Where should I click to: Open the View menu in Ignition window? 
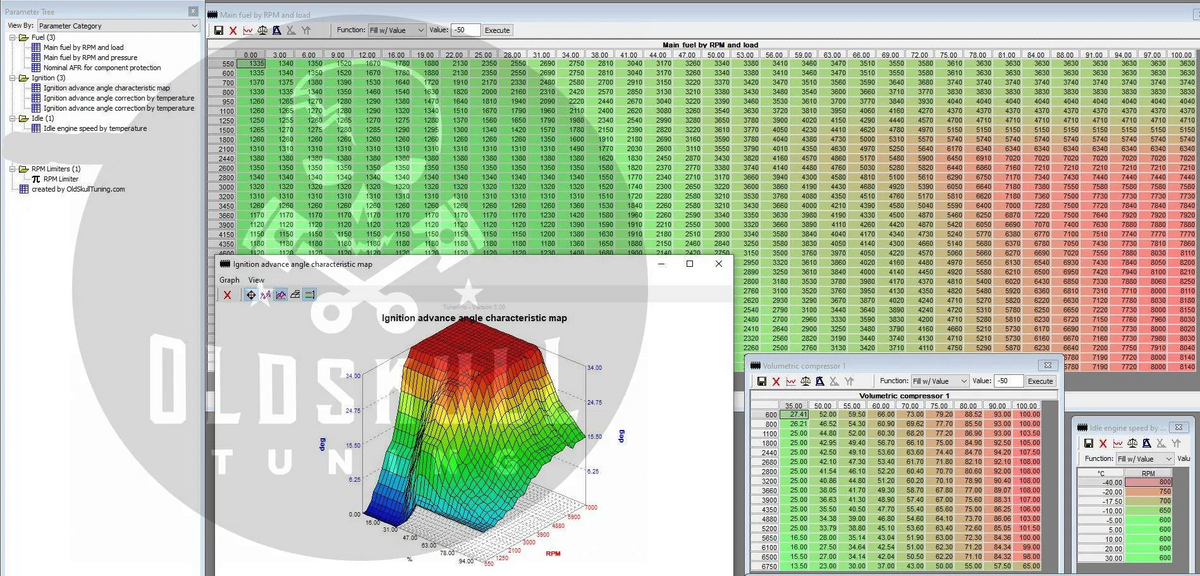257,280
